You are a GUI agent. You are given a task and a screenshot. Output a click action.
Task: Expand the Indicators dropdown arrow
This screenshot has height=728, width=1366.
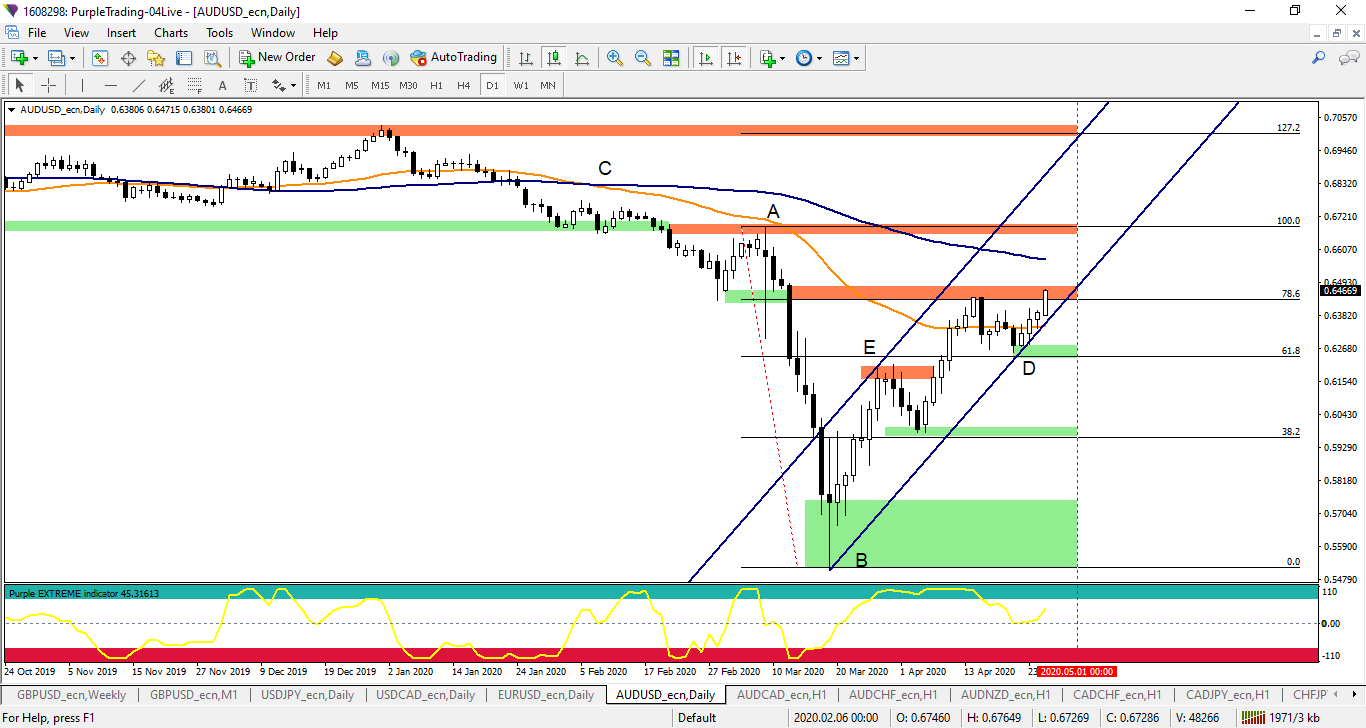coord(783,58)
